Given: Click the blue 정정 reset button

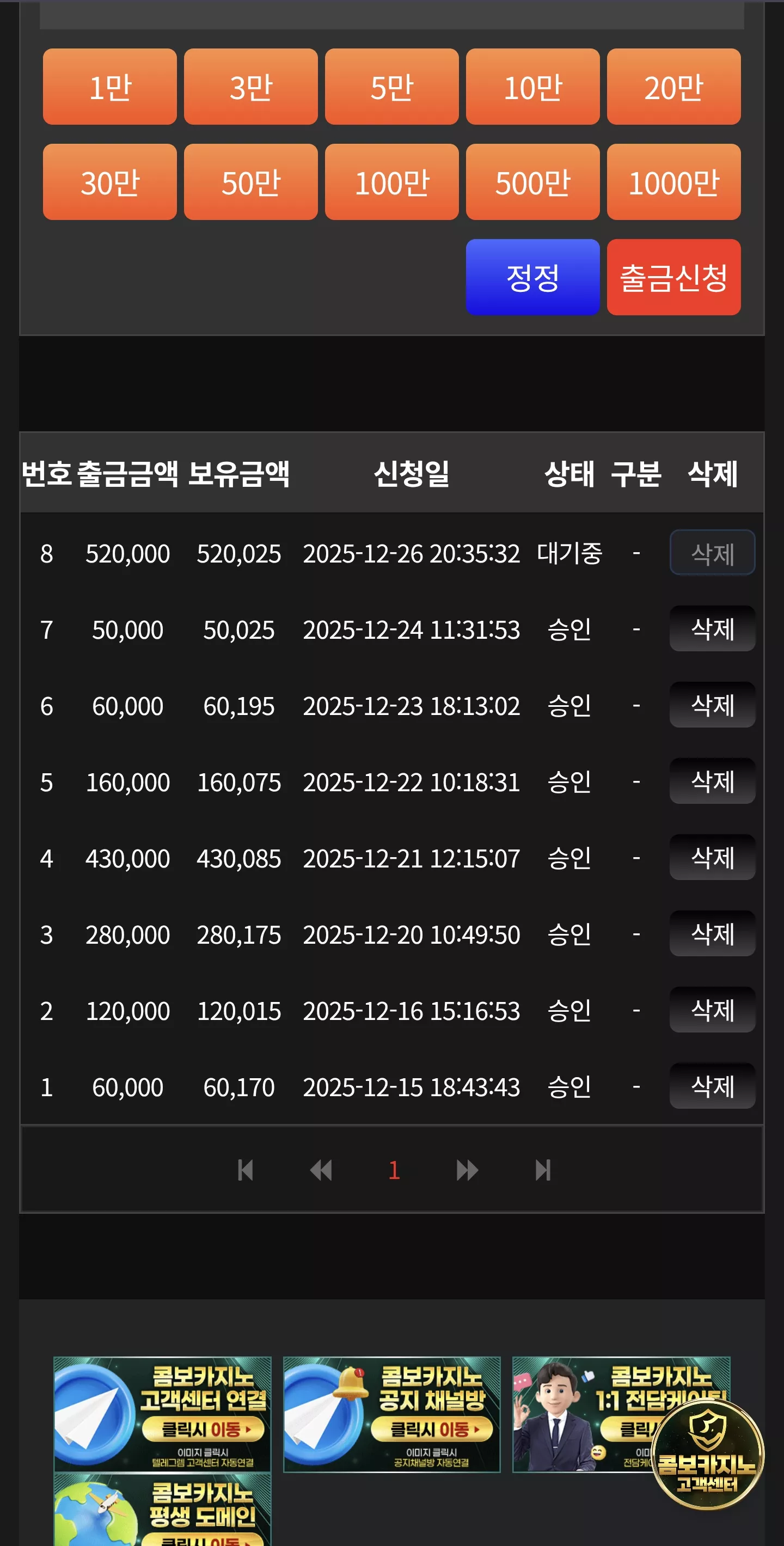Looking at the screenshot, I should [x=532, y=277].
